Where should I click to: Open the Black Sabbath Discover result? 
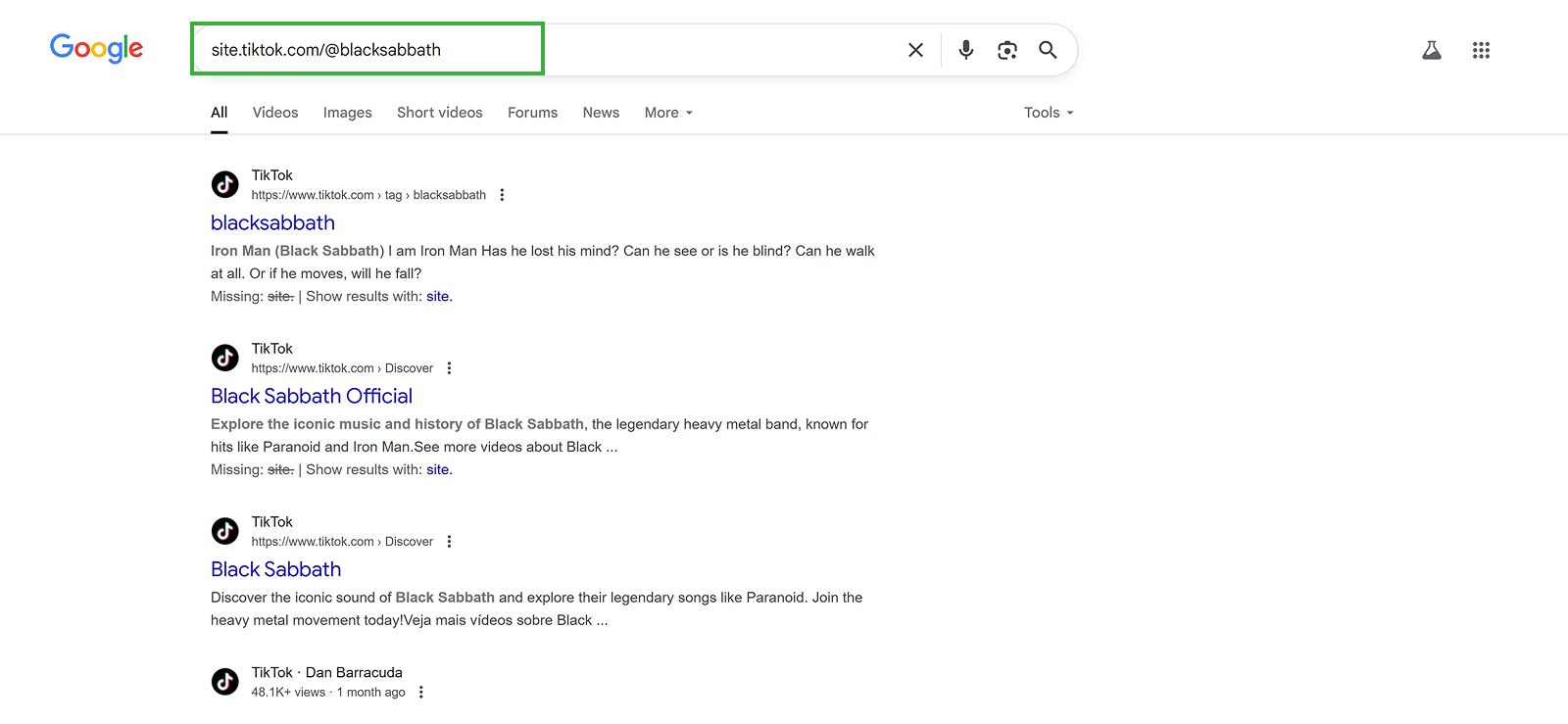[276, 569]
